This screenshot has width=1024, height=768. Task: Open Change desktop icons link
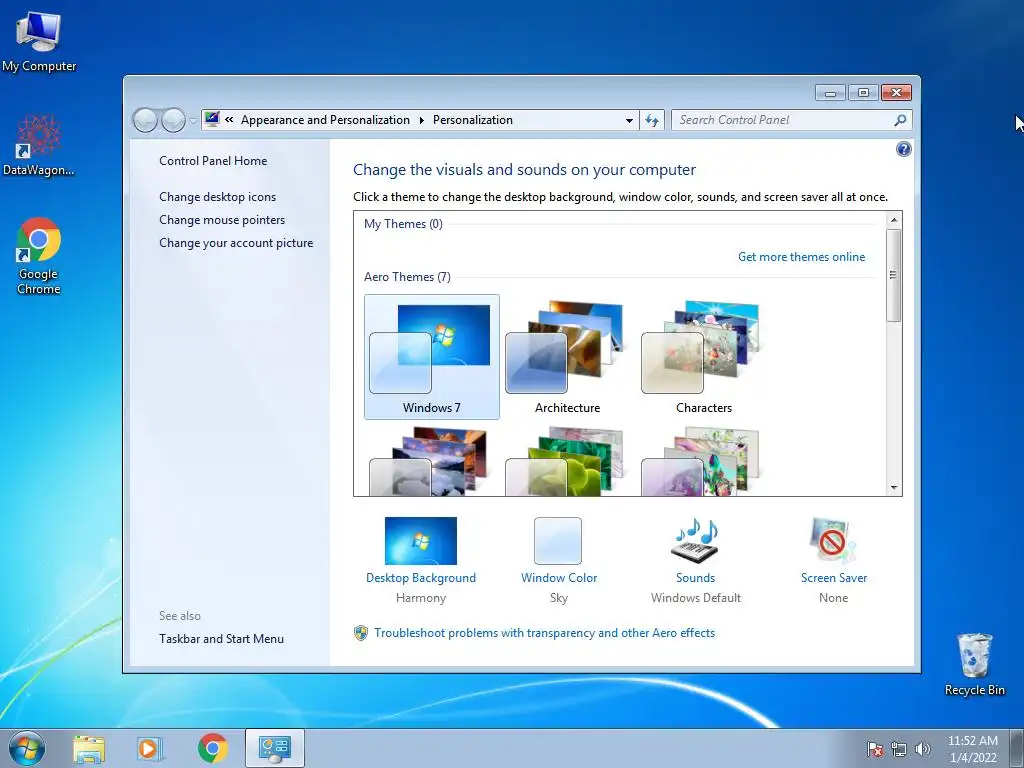217,197
